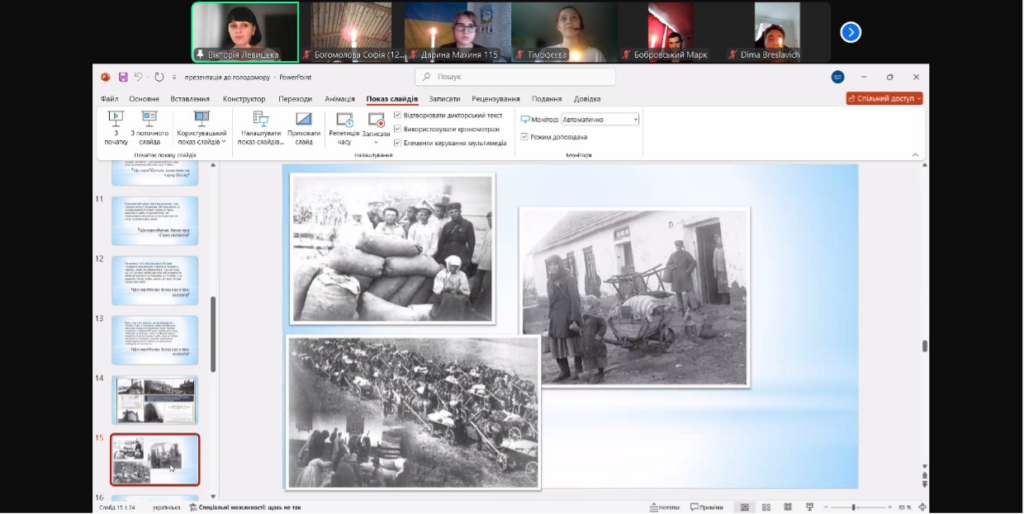Click the 83 % zoom level
Viewport: 1024px width, 514px height.
click(x=904, y=507)
